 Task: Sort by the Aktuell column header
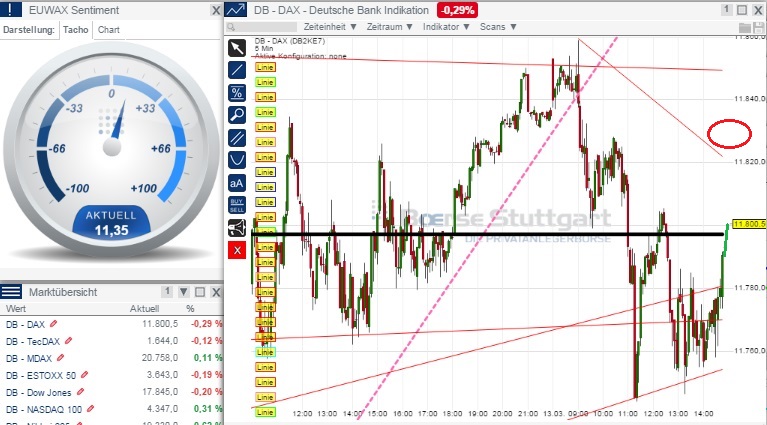coord(144,309)
